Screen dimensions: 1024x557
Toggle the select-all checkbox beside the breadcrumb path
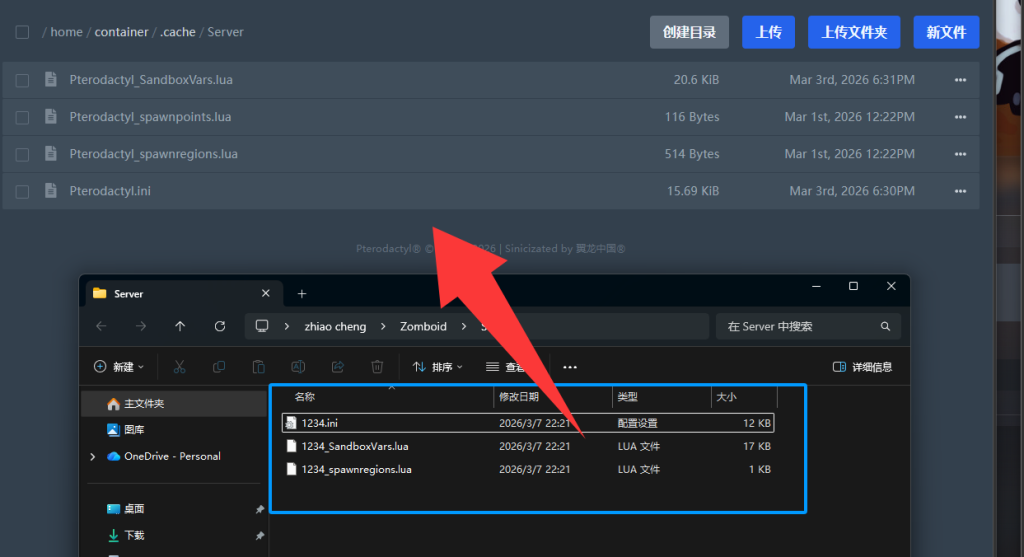(22, 32)
